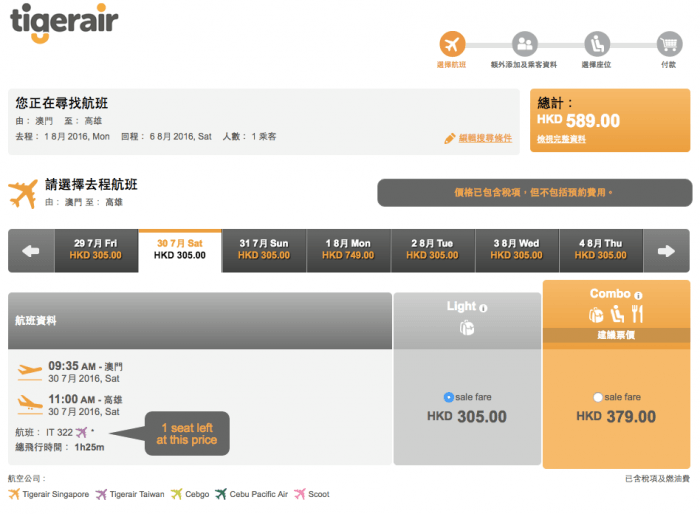The width and height of the screenshot is (700, 514).
Task: Click the Light fare backpack icon
Action: [467, 328]
